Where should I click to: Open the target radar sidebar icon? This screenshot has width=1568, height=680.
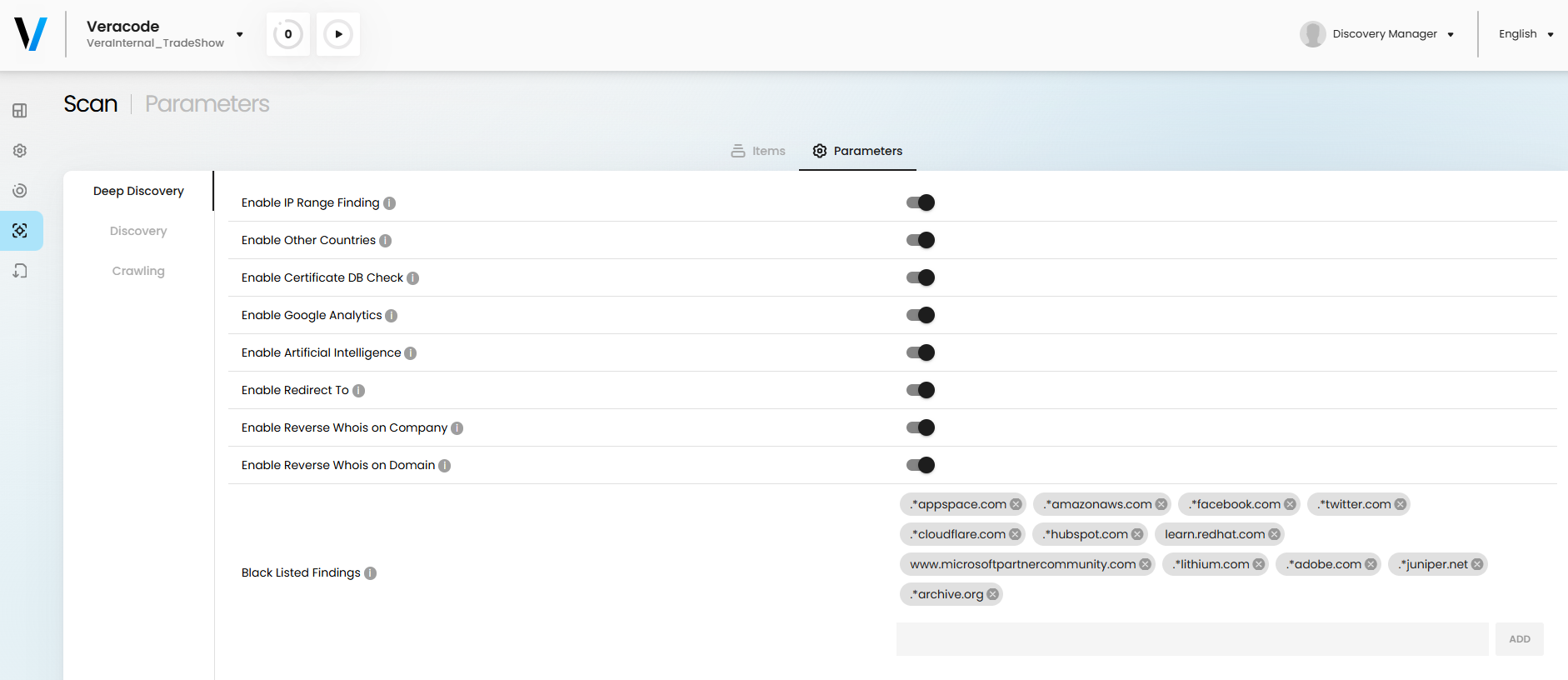[x=20, y=191]
